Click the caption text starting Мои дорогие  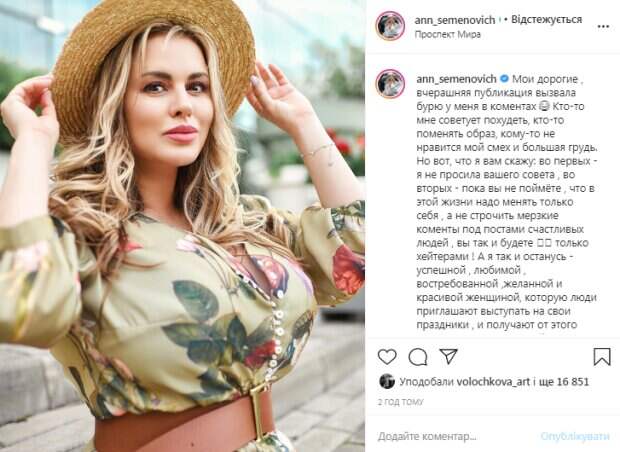[507, 202]
